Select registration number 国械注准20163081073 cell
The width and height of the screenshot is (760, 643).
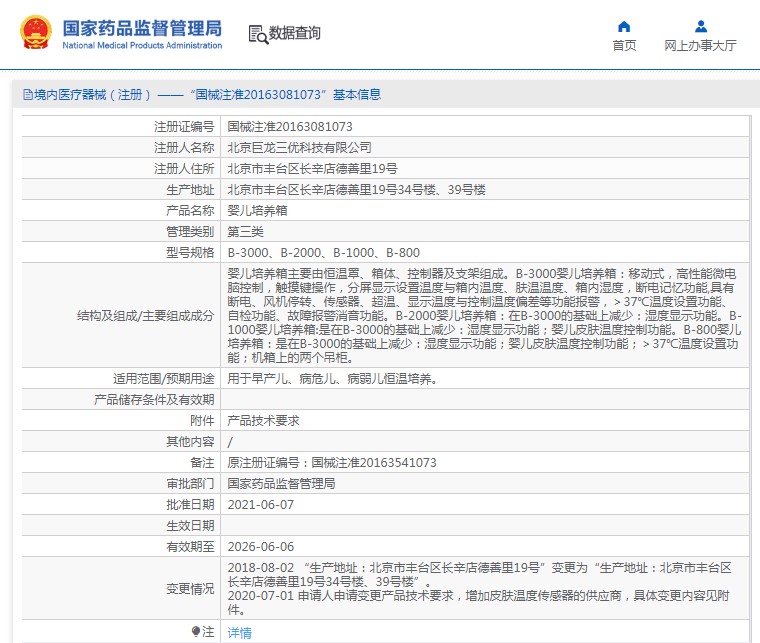coord(290,126)
